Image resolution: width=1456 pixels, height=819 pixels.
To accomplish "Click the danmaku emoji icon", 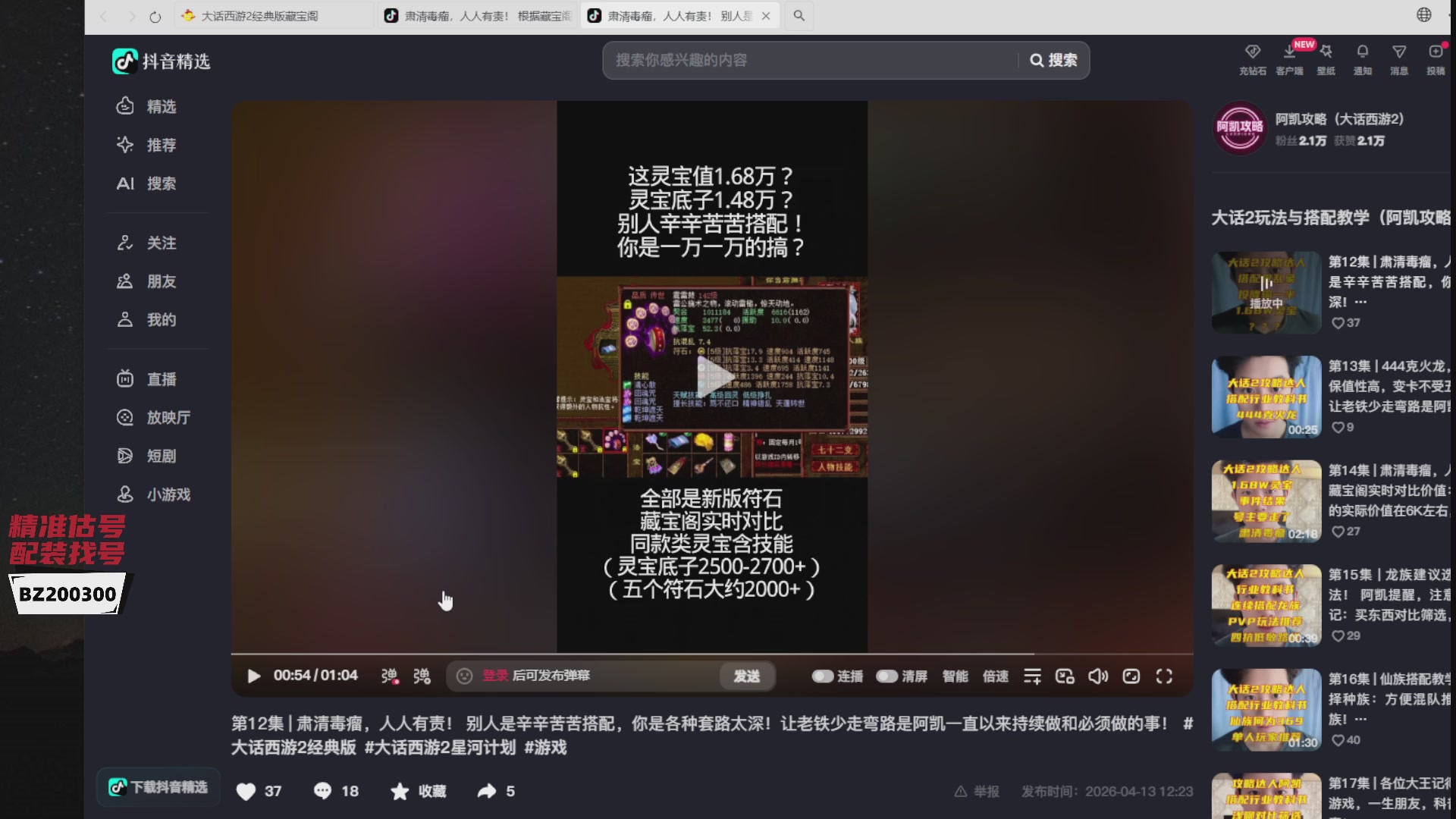I will click(x=465, y=676).
